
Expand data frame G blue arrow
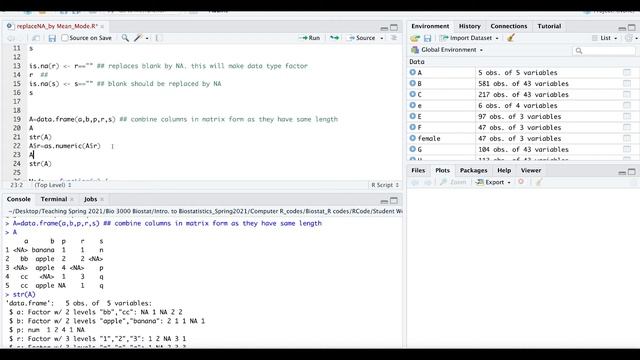(x=413, y=149)
